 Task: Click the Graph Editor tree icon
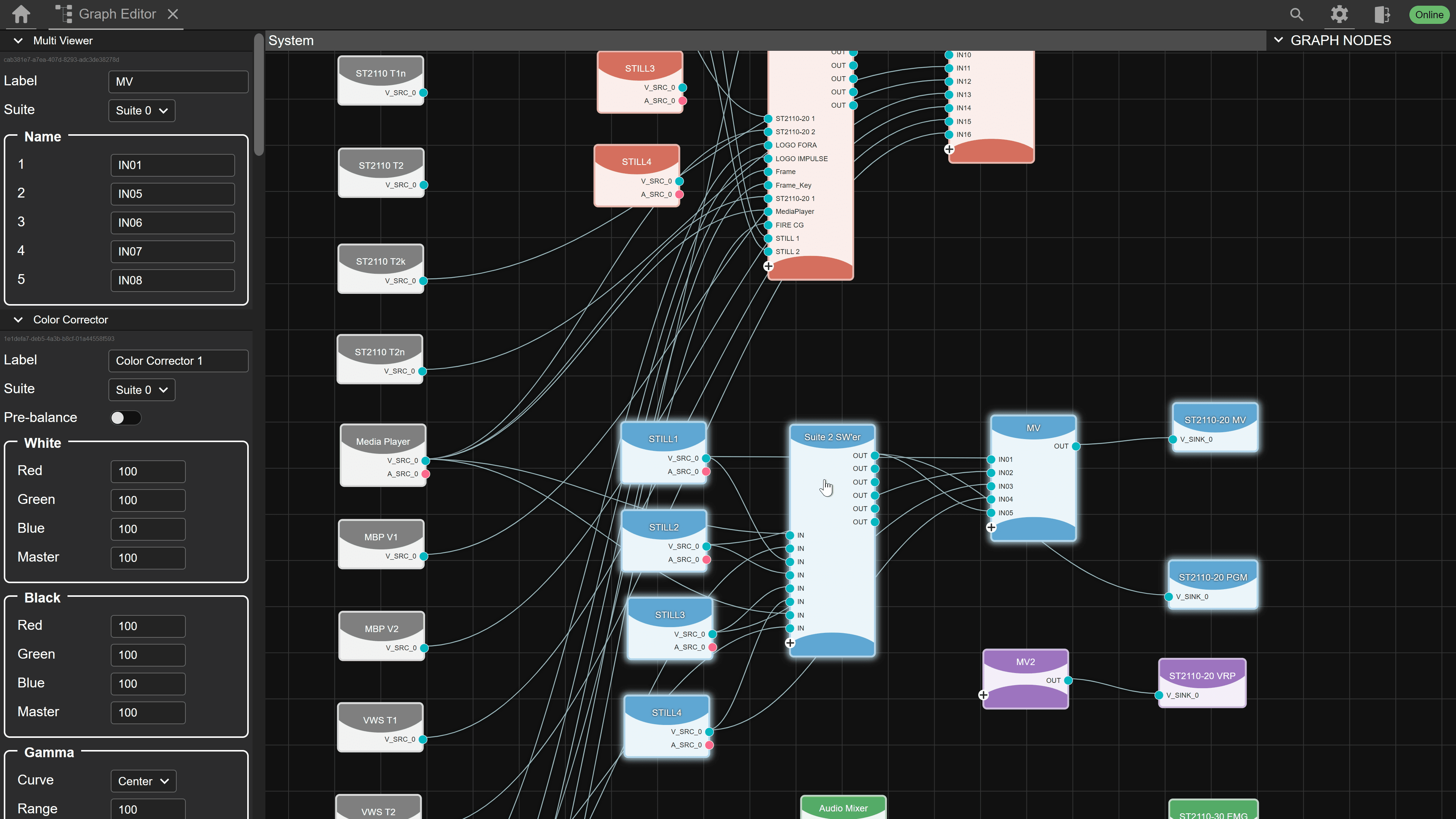point(64,14)
